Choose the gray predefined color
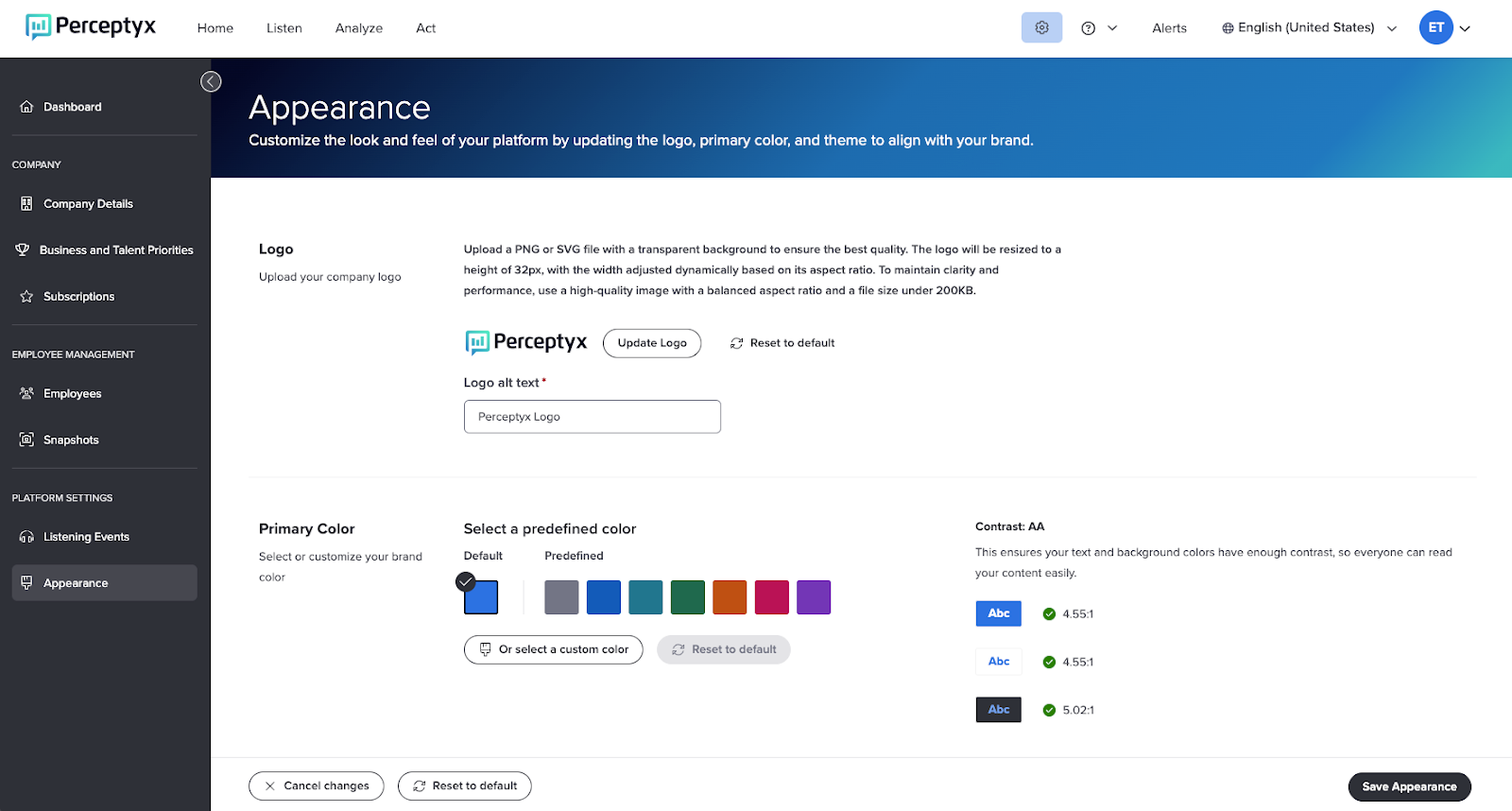1512x811 pixels. click(x=561, y=597)
